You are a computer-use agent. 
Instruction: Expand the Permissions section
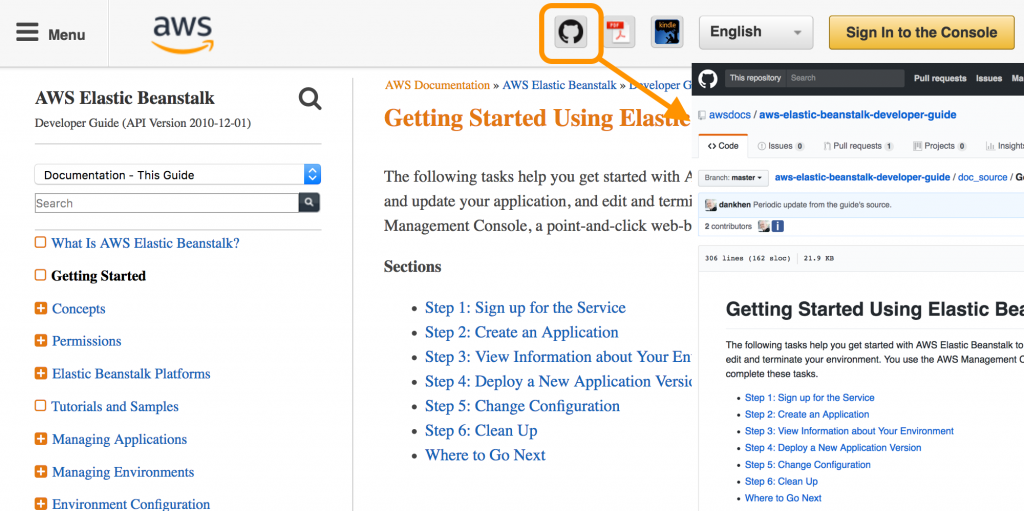click(x=40, y=340)
